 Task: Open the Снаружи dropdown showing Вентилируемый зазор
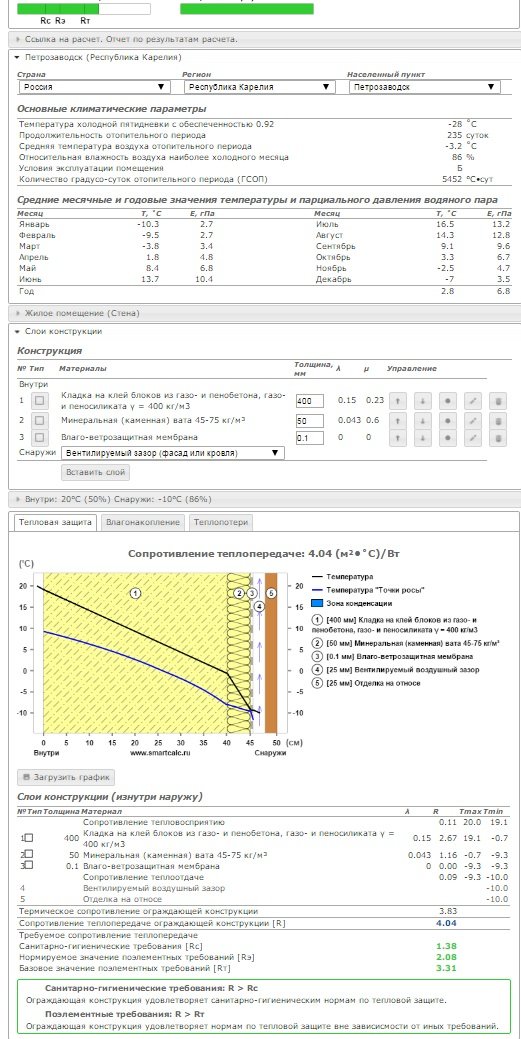tap(172, 453)
